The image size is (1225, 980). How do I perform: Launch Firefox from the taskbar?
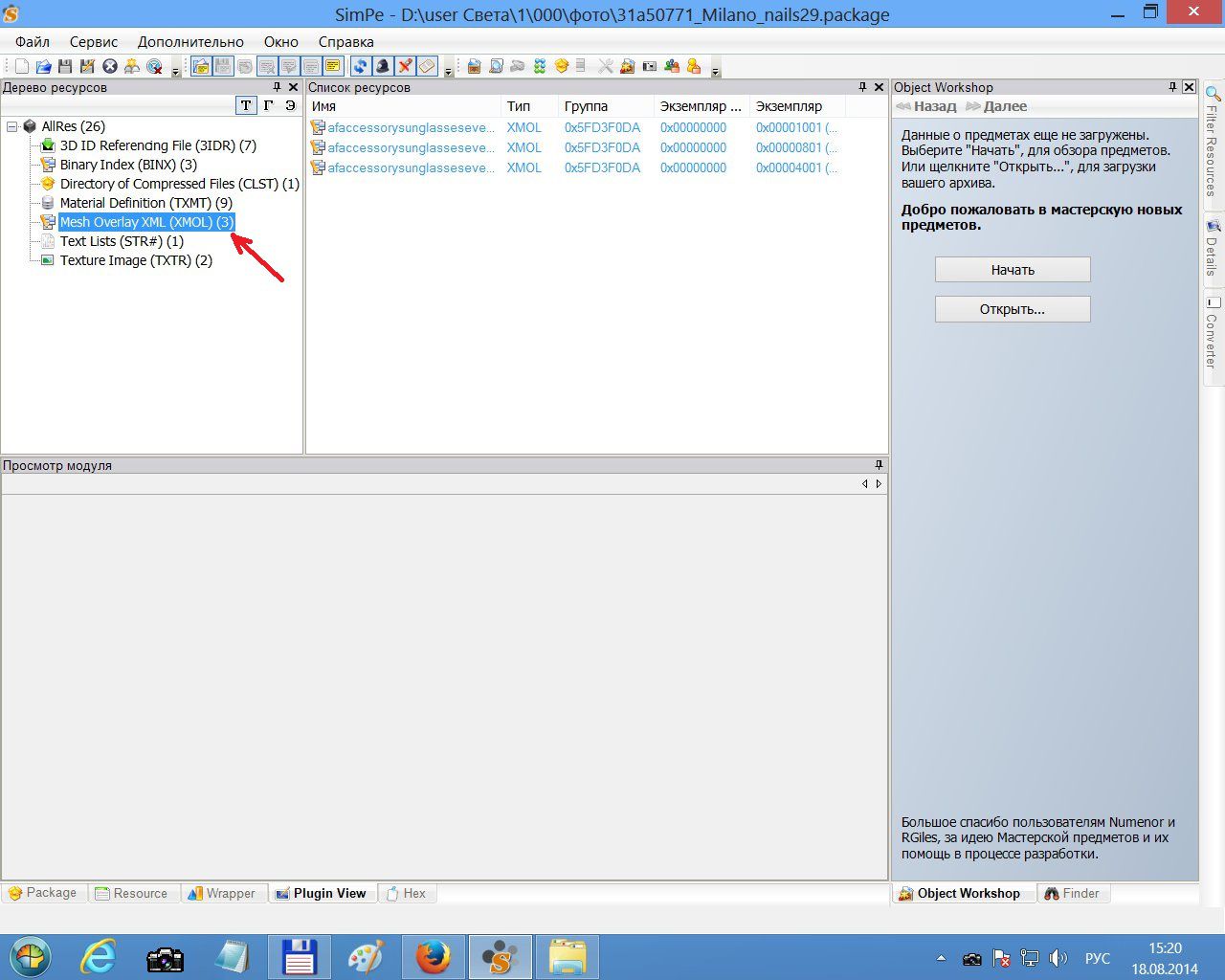pyautogui.click(x=433, y=956)
